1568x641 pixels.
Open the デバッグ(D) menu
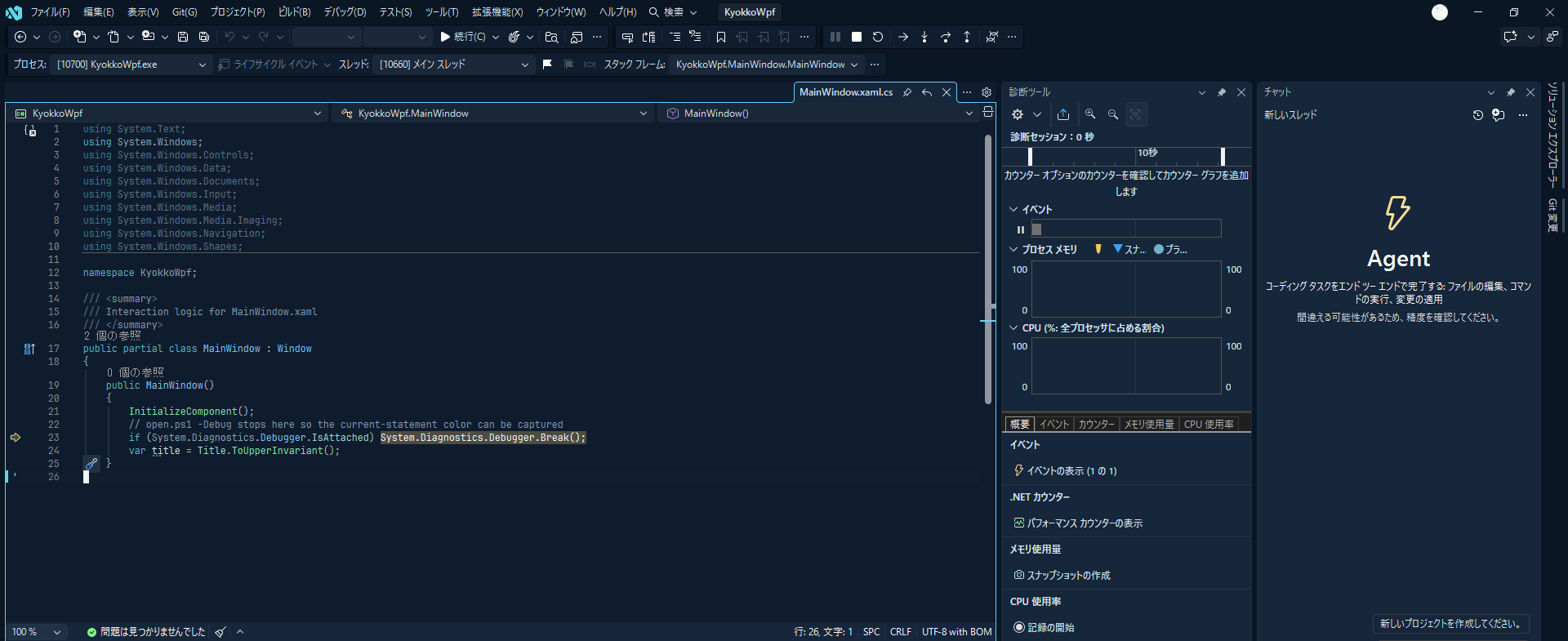tap(345, 12)
